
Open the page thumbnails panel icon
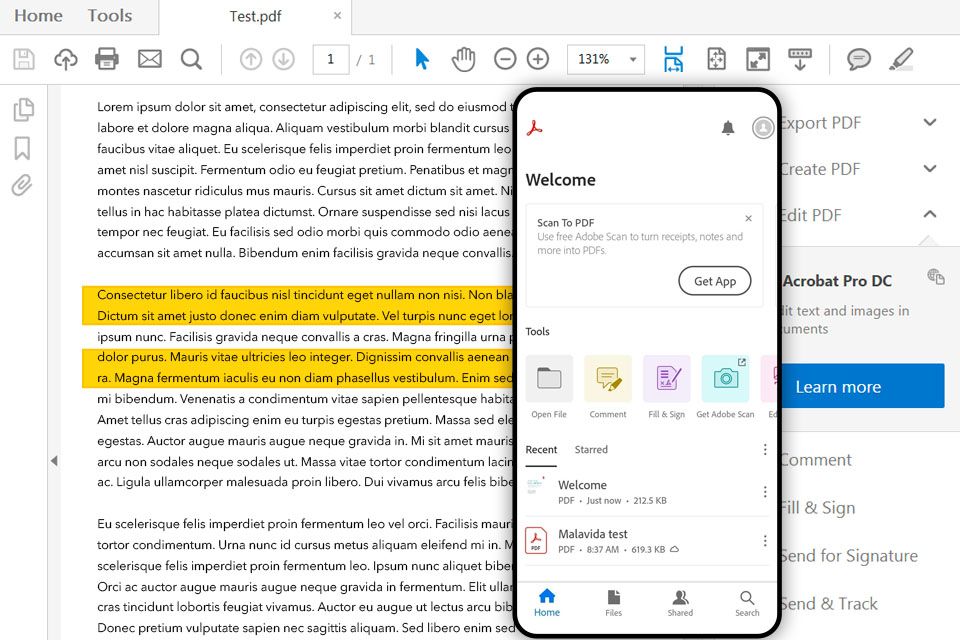23,110
